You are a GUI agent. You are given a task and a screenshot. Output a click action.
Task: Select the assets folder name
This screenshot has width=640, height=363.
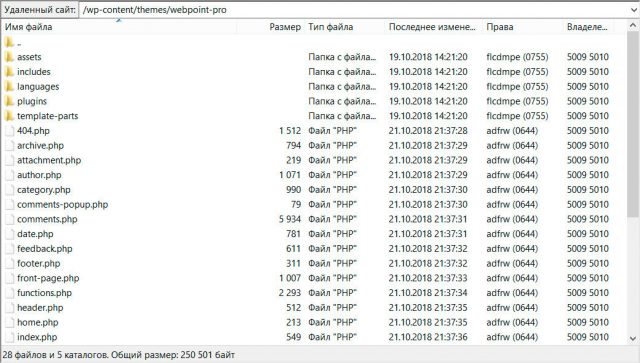(x=29, y=57)
